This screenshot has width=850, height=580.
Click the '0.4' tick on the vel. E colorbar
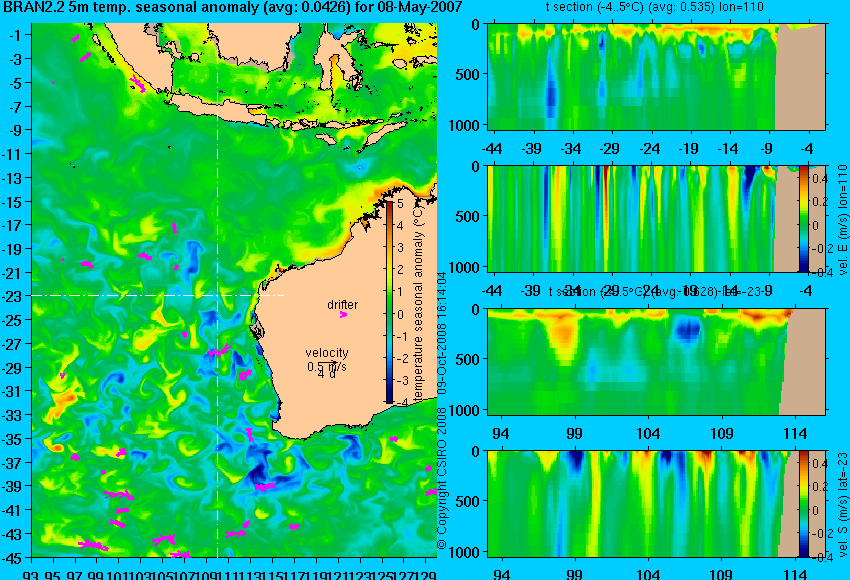click(820, 178)
